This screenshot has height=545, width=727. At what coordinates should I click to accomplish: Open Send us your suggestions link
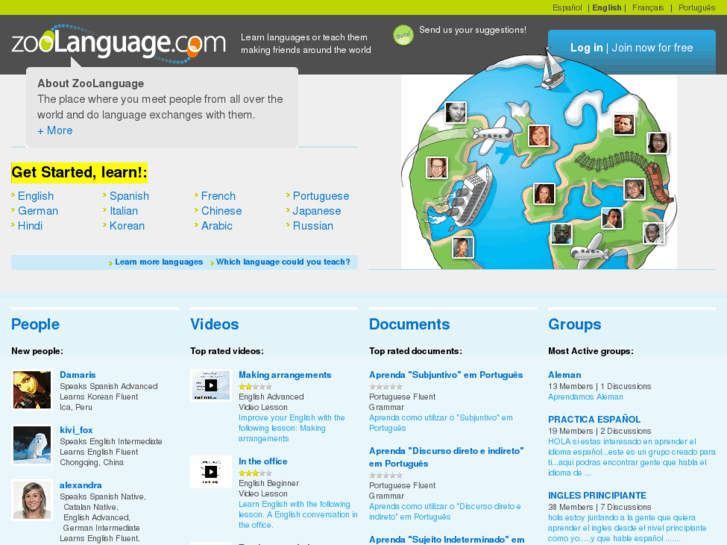(472, 30)
